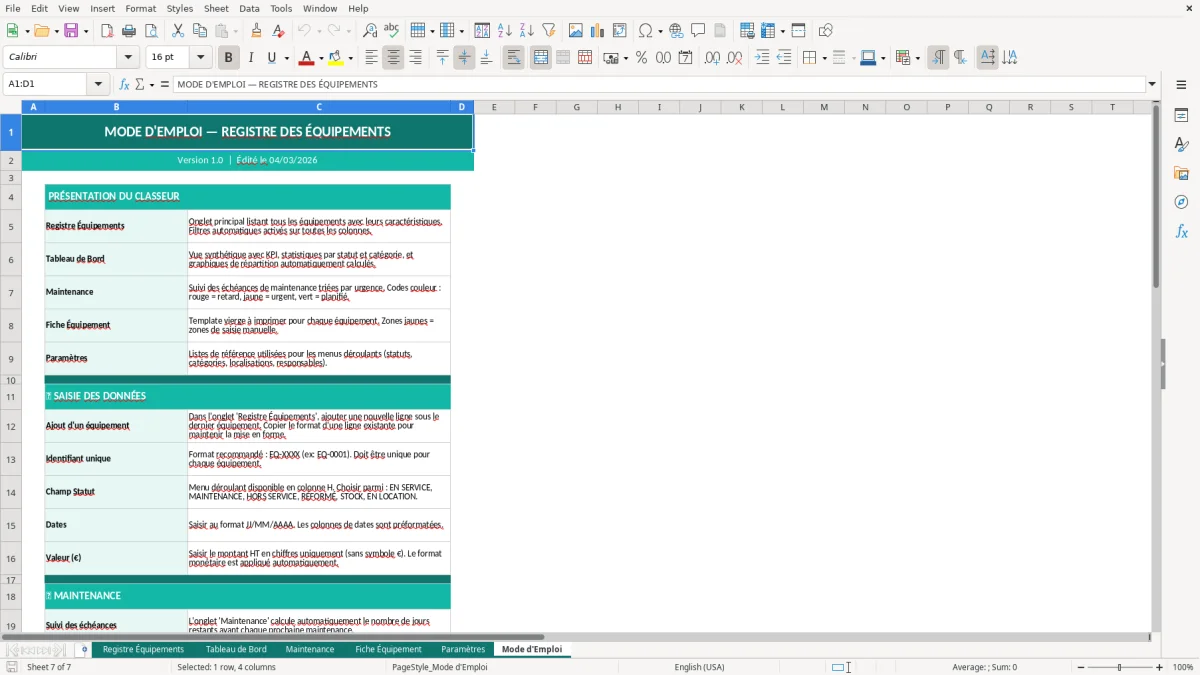Click the Font Color red swatch
Image resolution: width=1200 pixels, height=675 pixels.
pos(307,58)
